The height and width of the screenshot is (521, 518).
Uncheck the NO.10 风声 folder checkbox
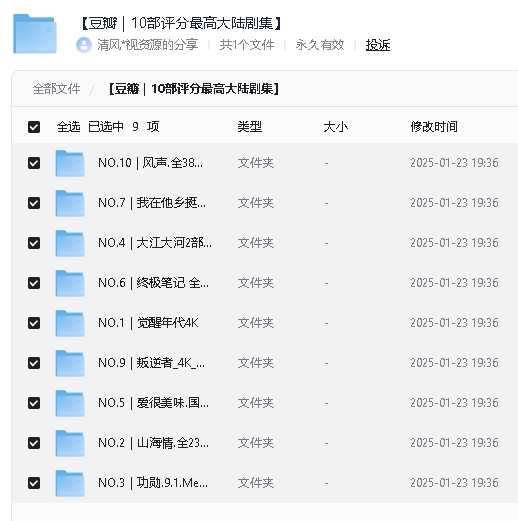click(x=34, y=163)
